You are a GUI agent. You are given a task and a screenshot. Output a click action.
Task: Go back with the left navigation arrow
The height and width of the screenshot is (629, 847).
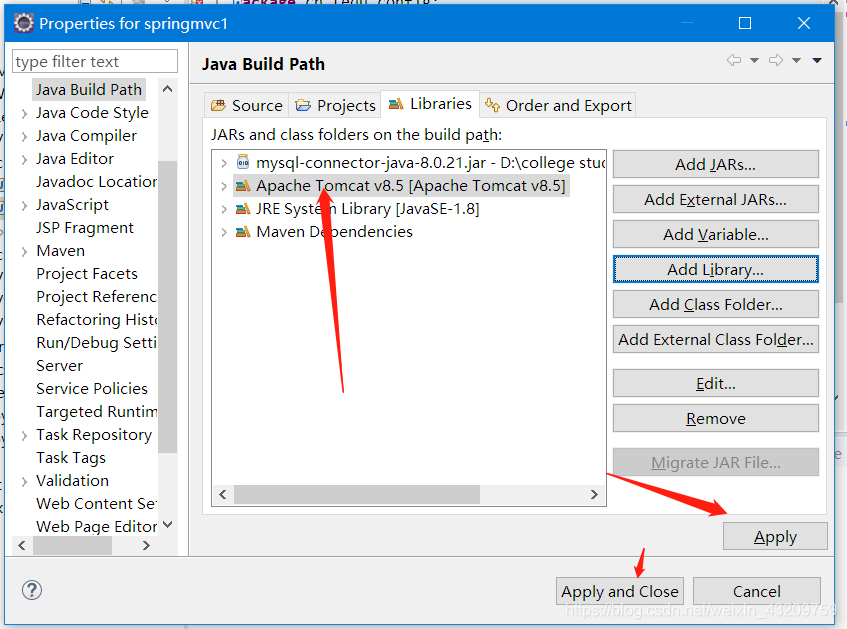[734, 60]
